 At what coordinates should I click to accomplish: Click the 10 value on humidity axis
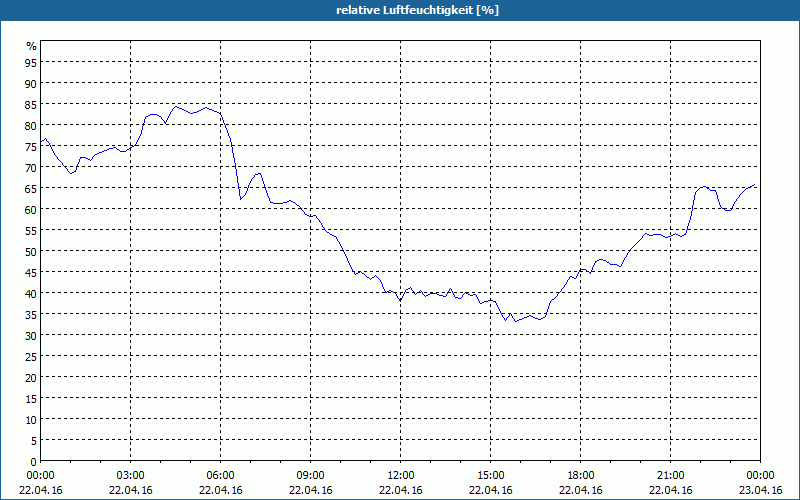click(31, 419)
